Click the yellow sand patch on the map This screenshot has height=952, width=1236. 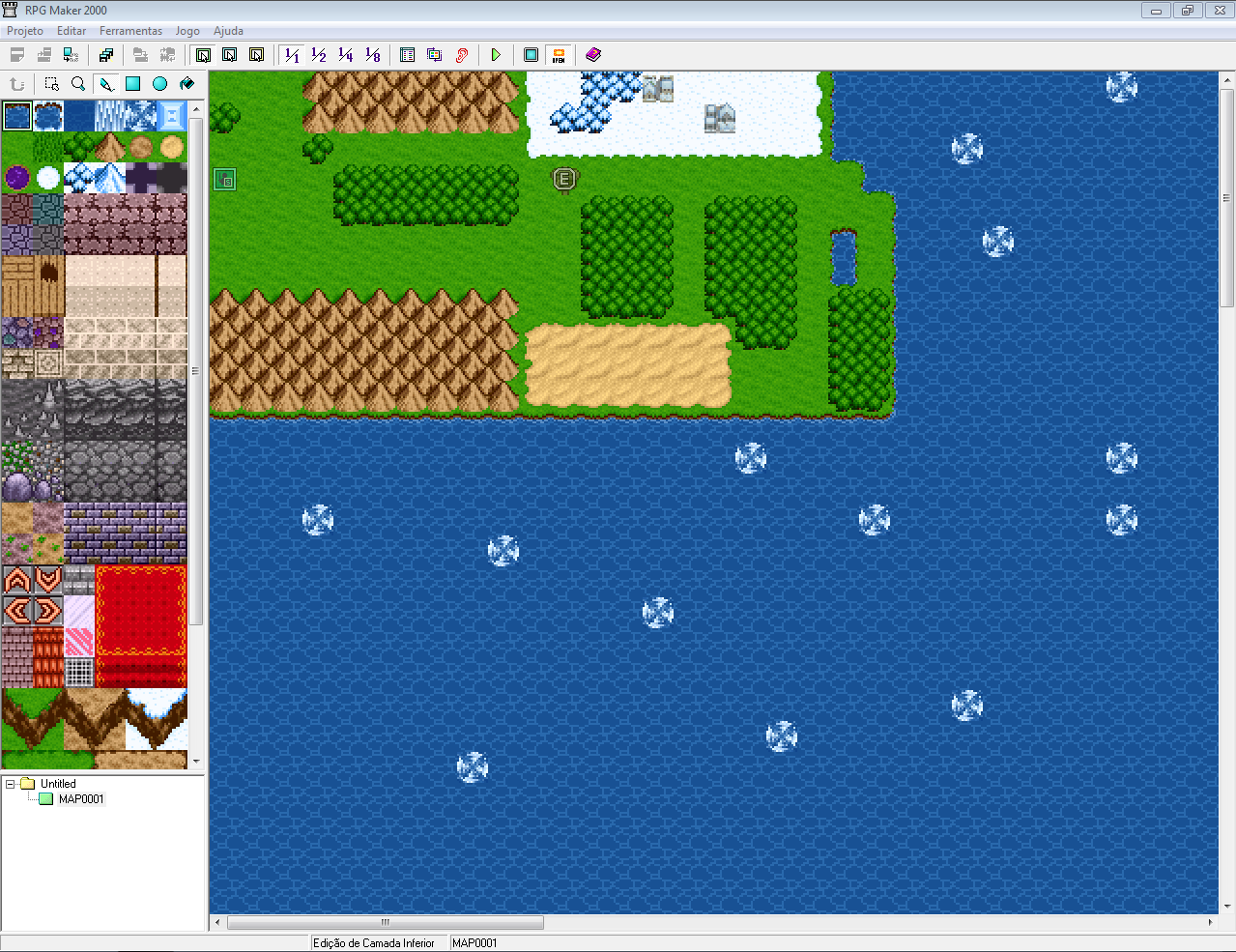point(628,365)
